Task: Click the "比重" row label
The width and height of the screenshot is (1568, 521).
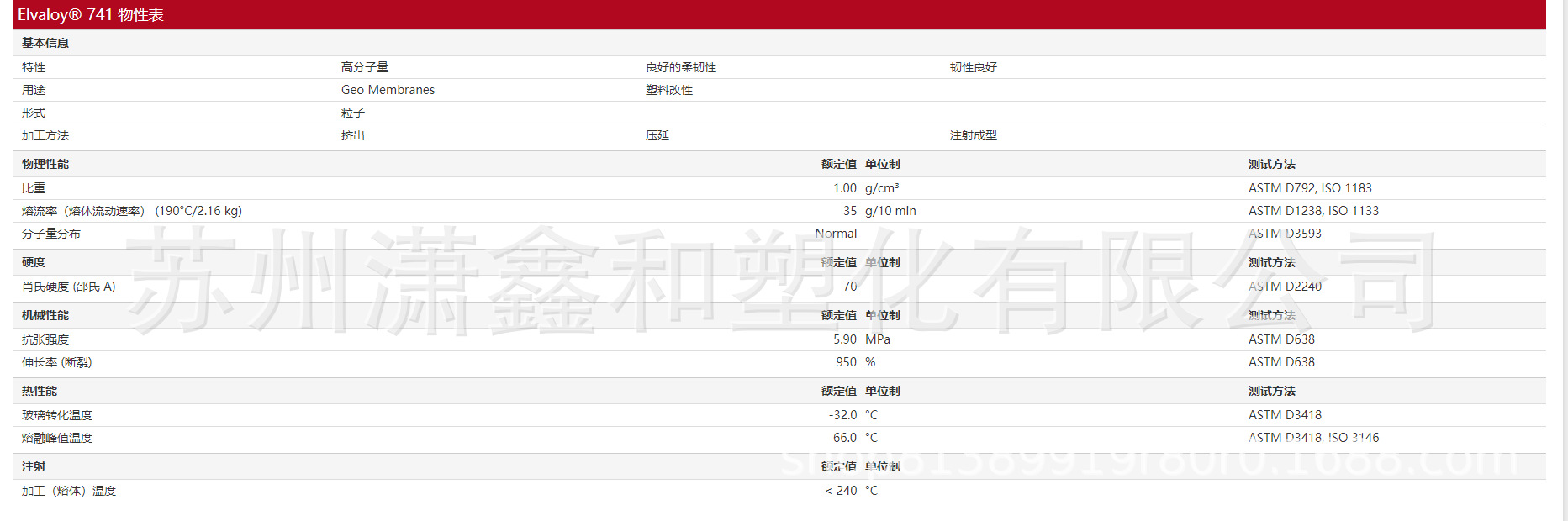Action: [x=34, y=188]
